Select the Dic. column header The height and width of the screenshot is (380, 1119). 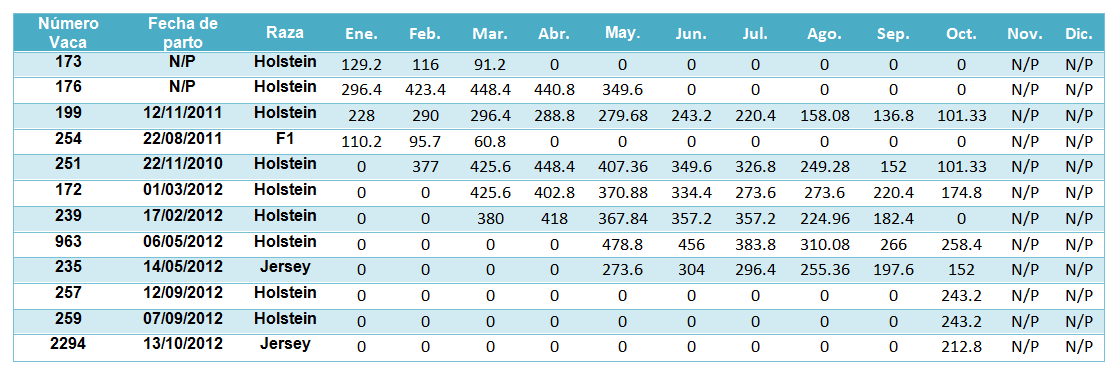click(1078, 34)
